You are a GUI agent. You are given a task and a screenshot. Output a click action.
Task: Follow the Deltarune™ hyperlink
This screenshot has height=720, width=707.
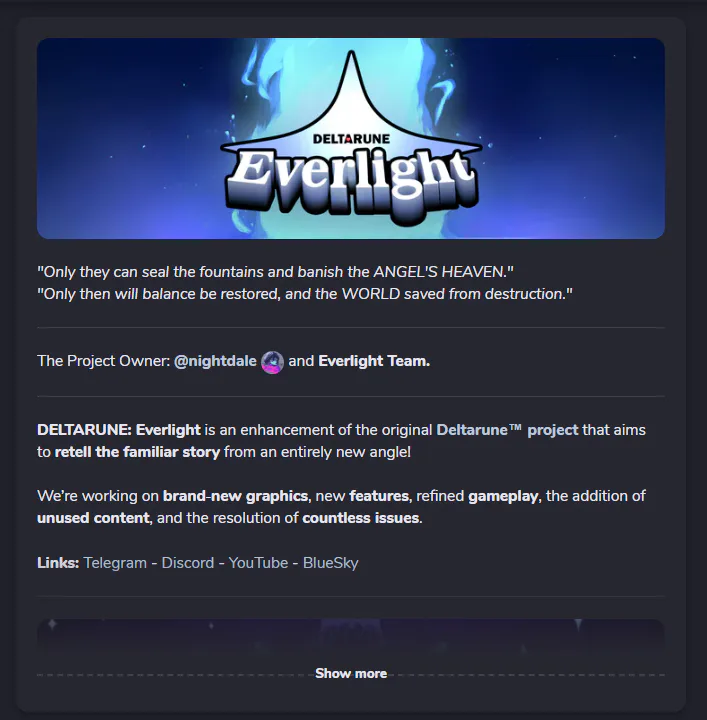point(479,430)
